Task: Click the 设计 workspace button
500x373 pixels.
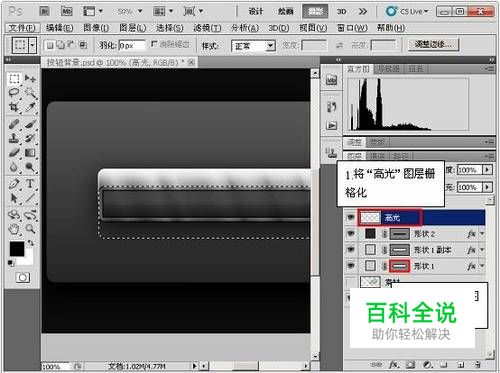Action: [x=256, y=11]
